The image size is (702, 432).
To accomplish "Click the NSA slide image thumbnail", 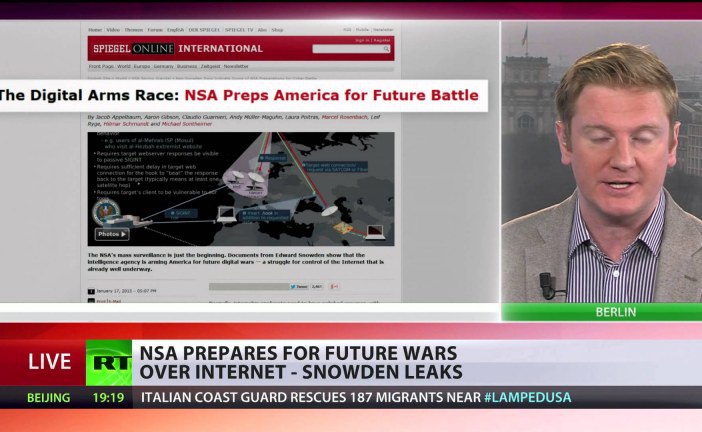I will point(241,189).
